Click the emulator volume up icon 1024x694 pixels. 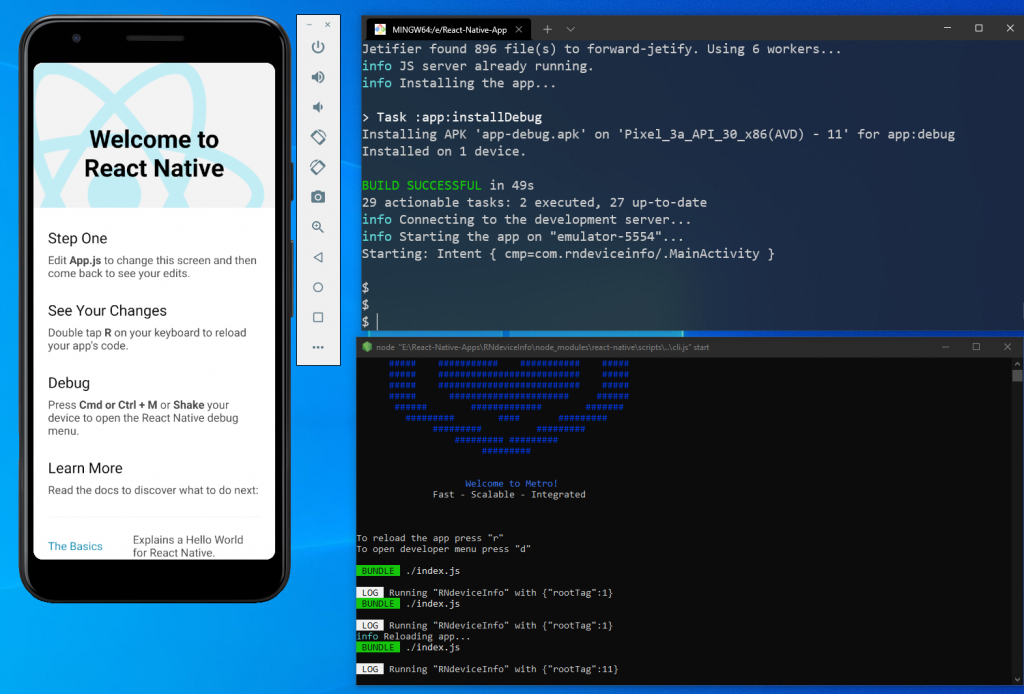click(x=318, y=77)
